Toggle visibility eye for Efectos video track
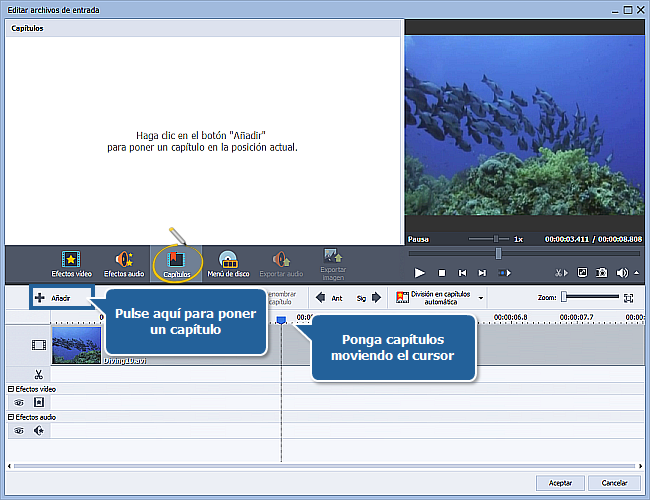The height and width of the screenshot is (500, 650). [19, 402]
